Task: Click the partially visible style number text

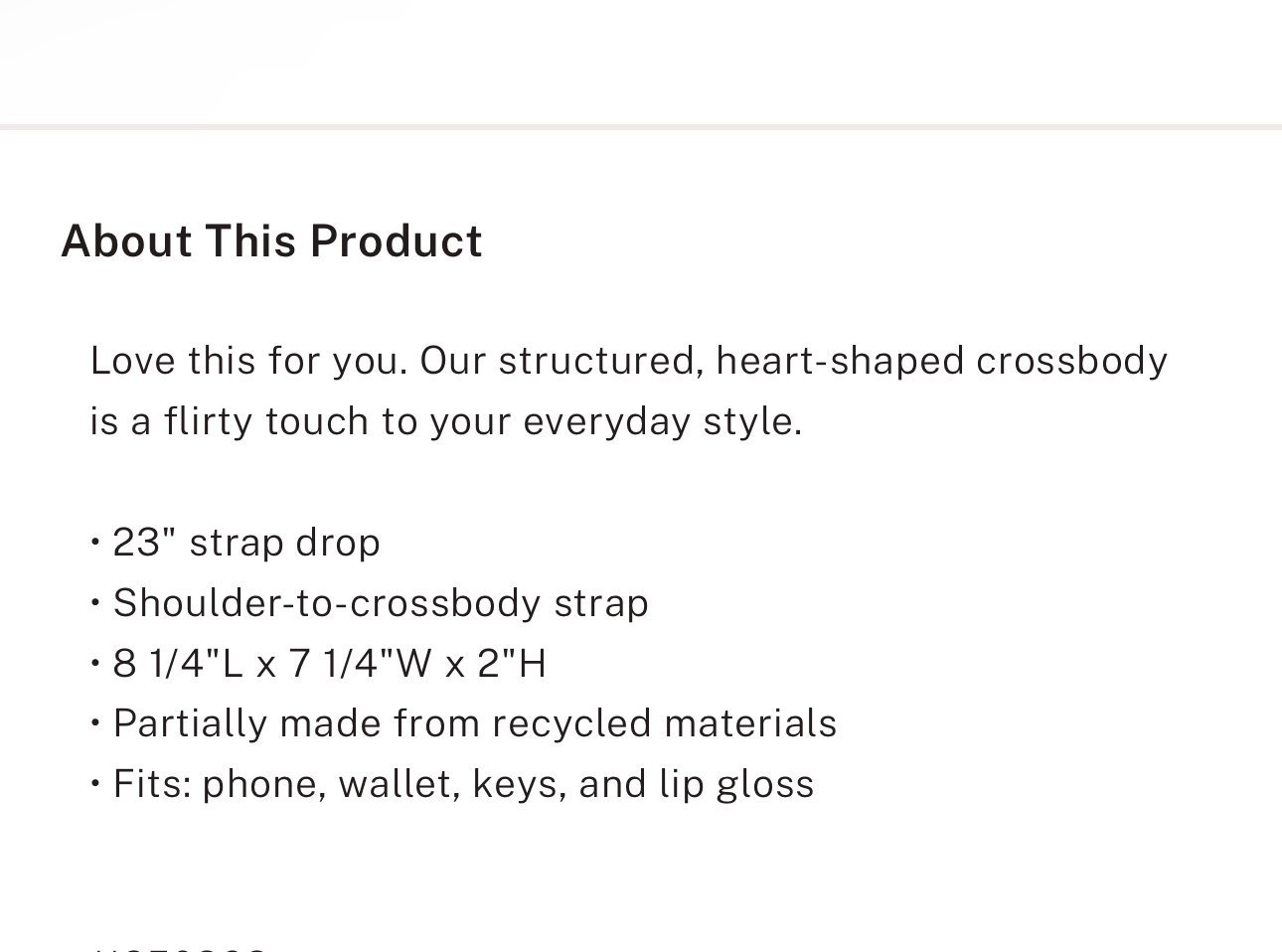Action: [179, 947]
